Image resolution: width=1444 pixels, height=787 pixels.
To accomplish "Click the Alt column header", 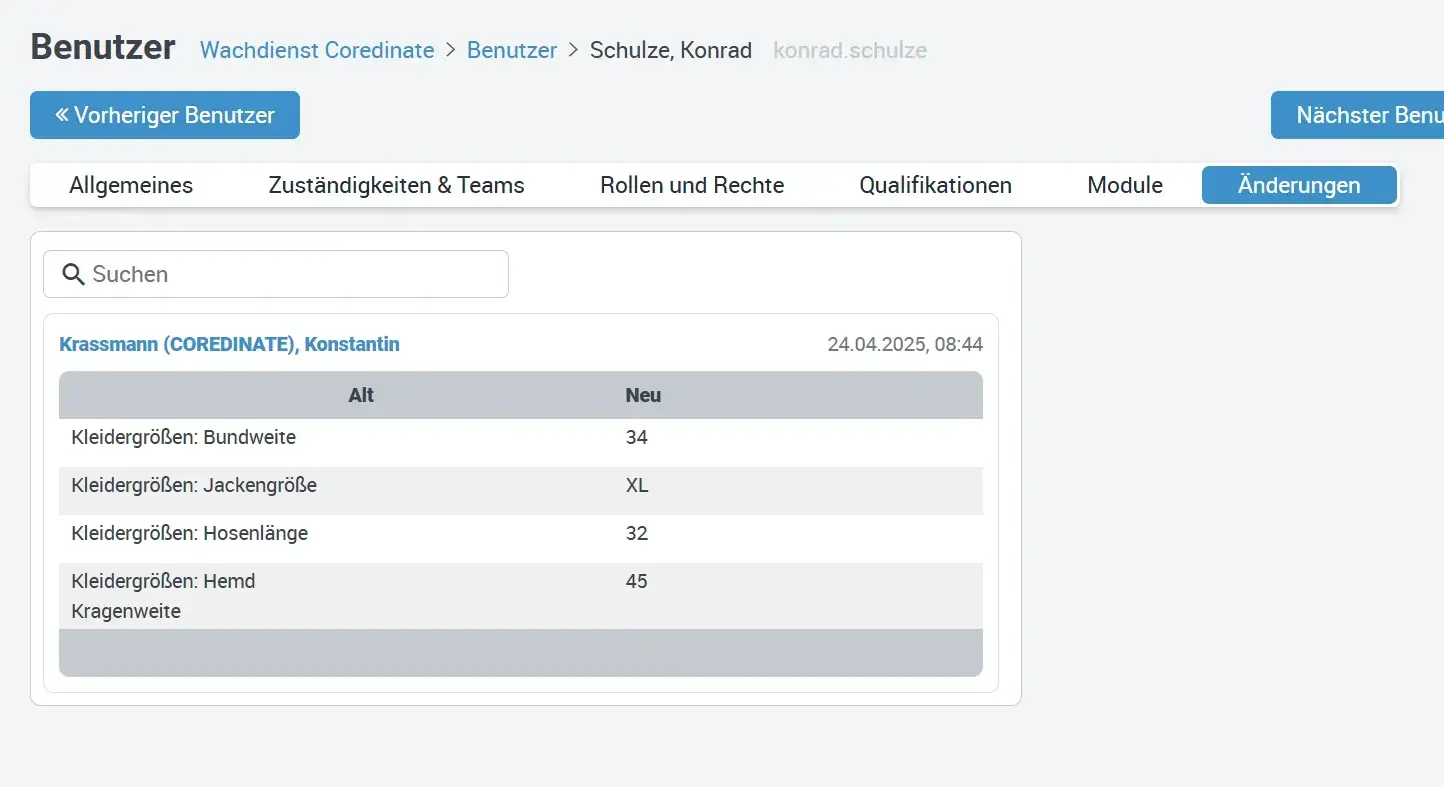I will [x=361, y=395].
